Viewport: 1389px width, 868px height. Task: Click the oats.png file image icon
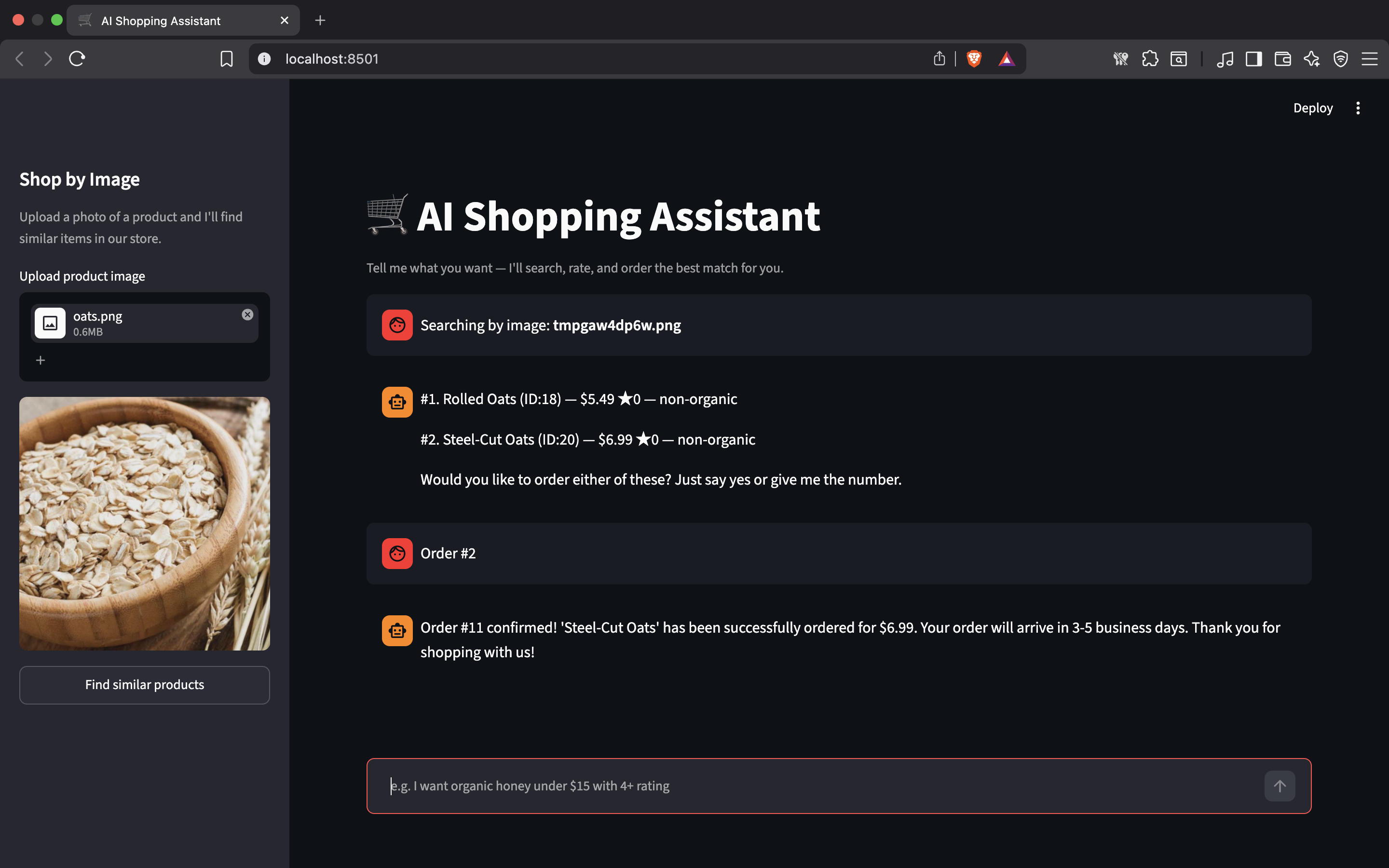50,323
